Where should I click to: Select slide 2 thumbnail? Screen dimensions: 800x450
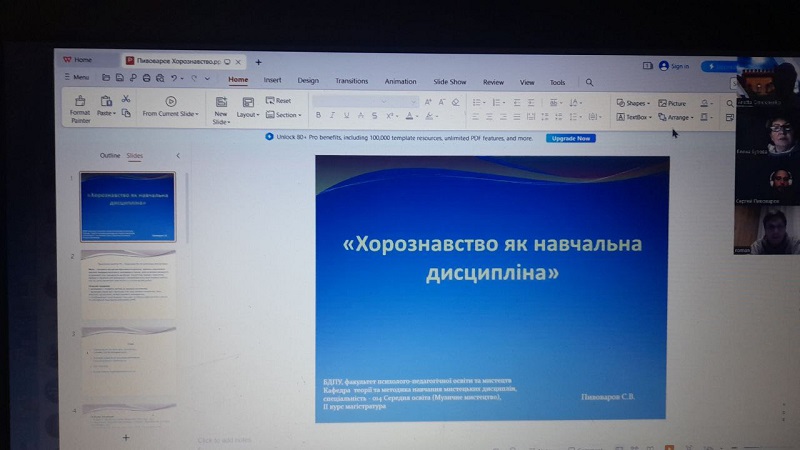point(129,284)
